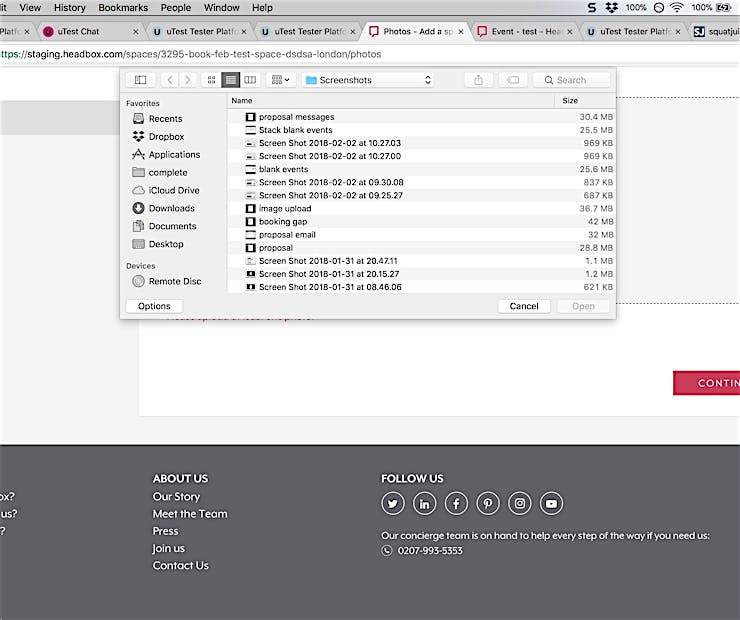Select Downloads in the Favorites sidebar
Image resolution: width=740 pixels, height=620 pixels.
171,209
